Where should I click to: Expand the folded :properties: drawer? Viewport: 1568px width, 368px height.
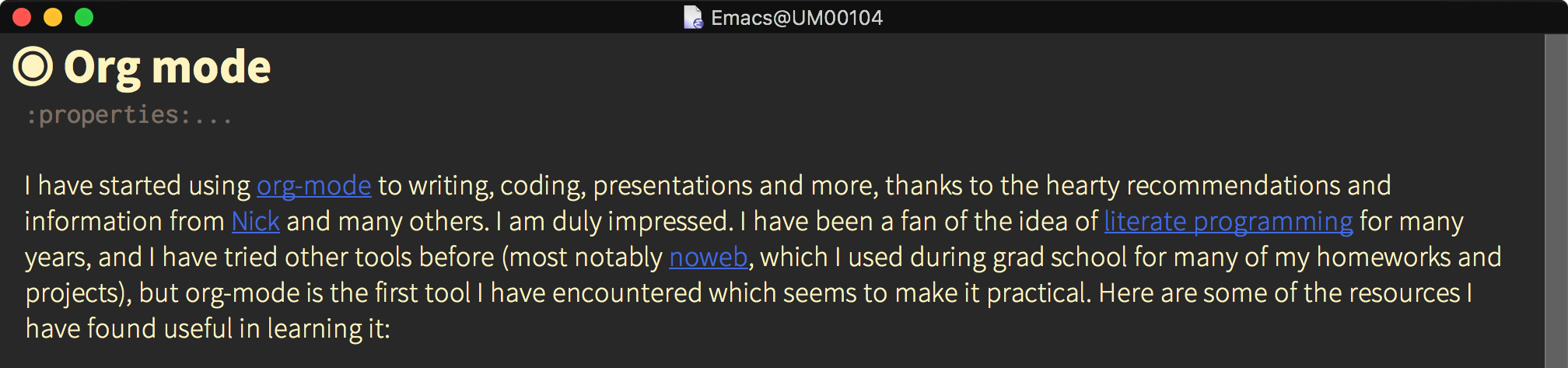click(109, 115)
